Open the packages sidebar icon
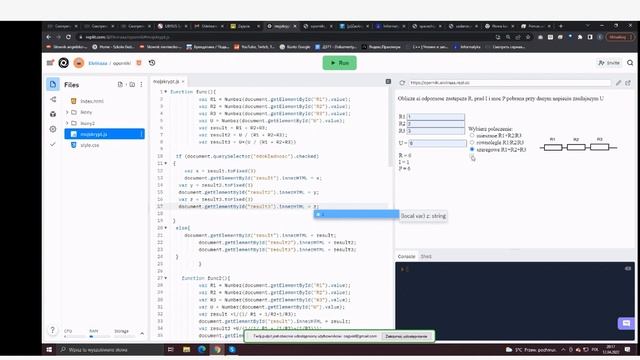Viewport: 640px width, 360px height. coord(53,114)
